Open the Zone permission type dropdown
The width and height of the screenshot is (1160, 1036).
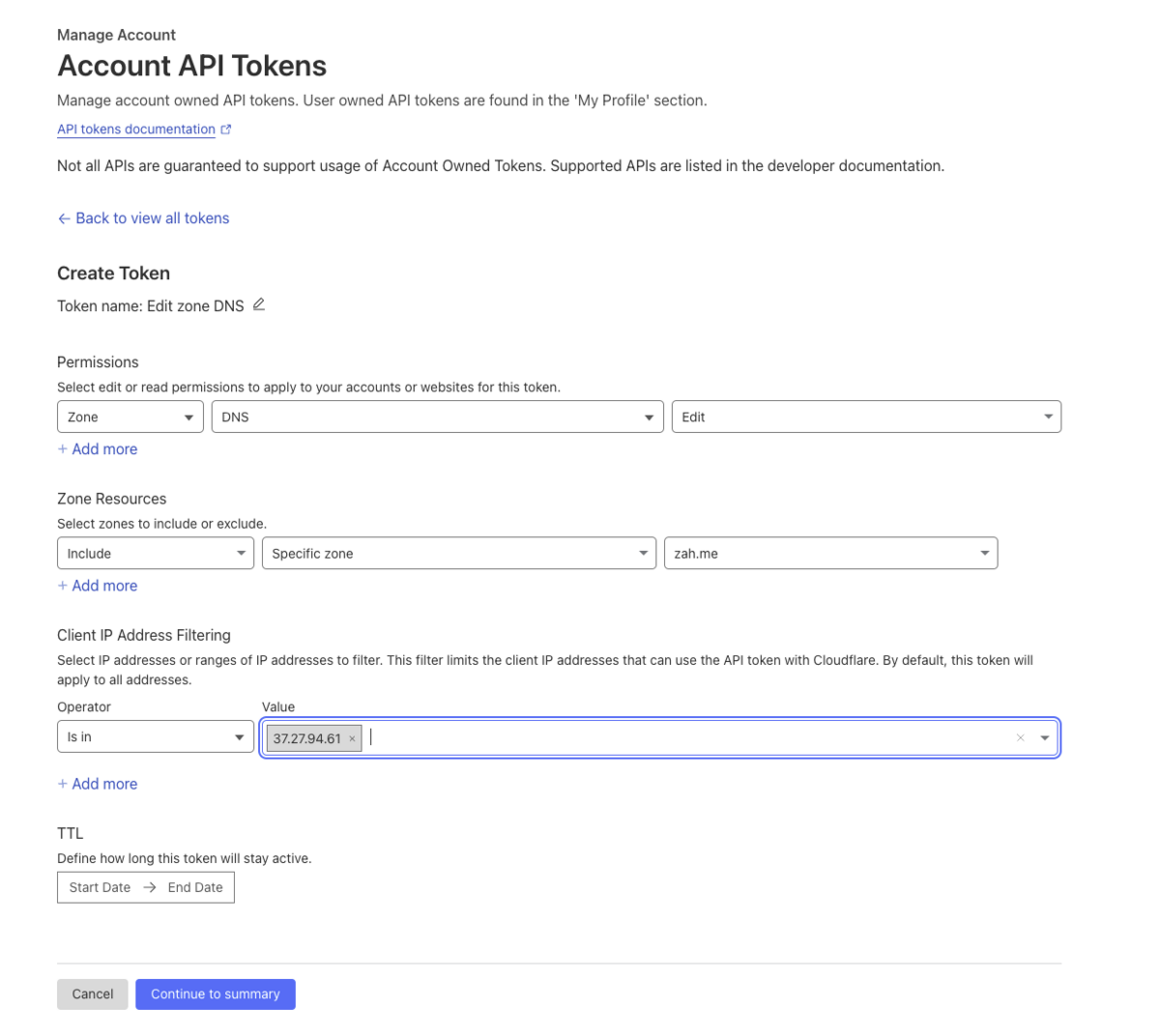point(130,417)
